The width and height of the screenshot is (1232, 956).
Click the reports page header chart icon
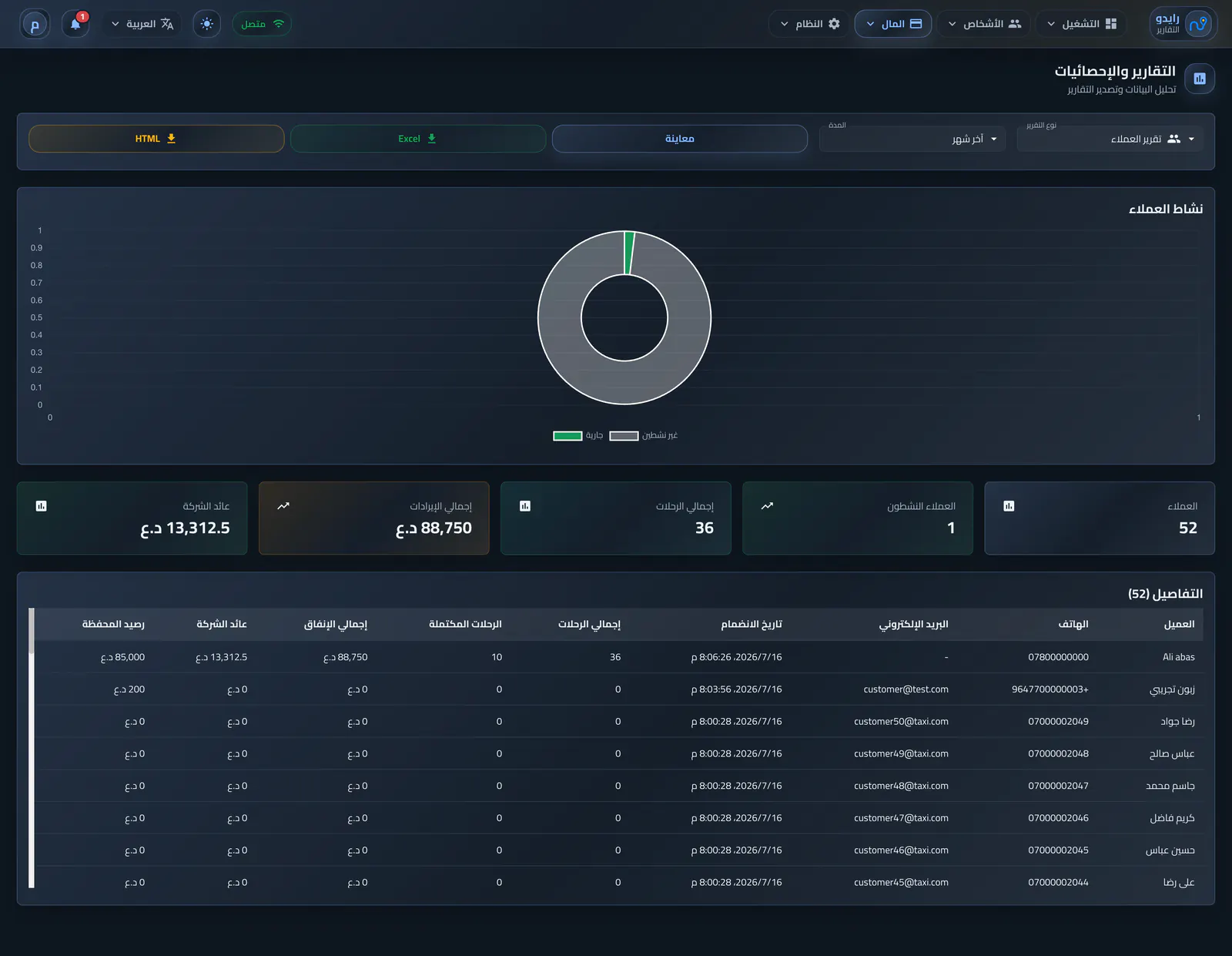1200,79
